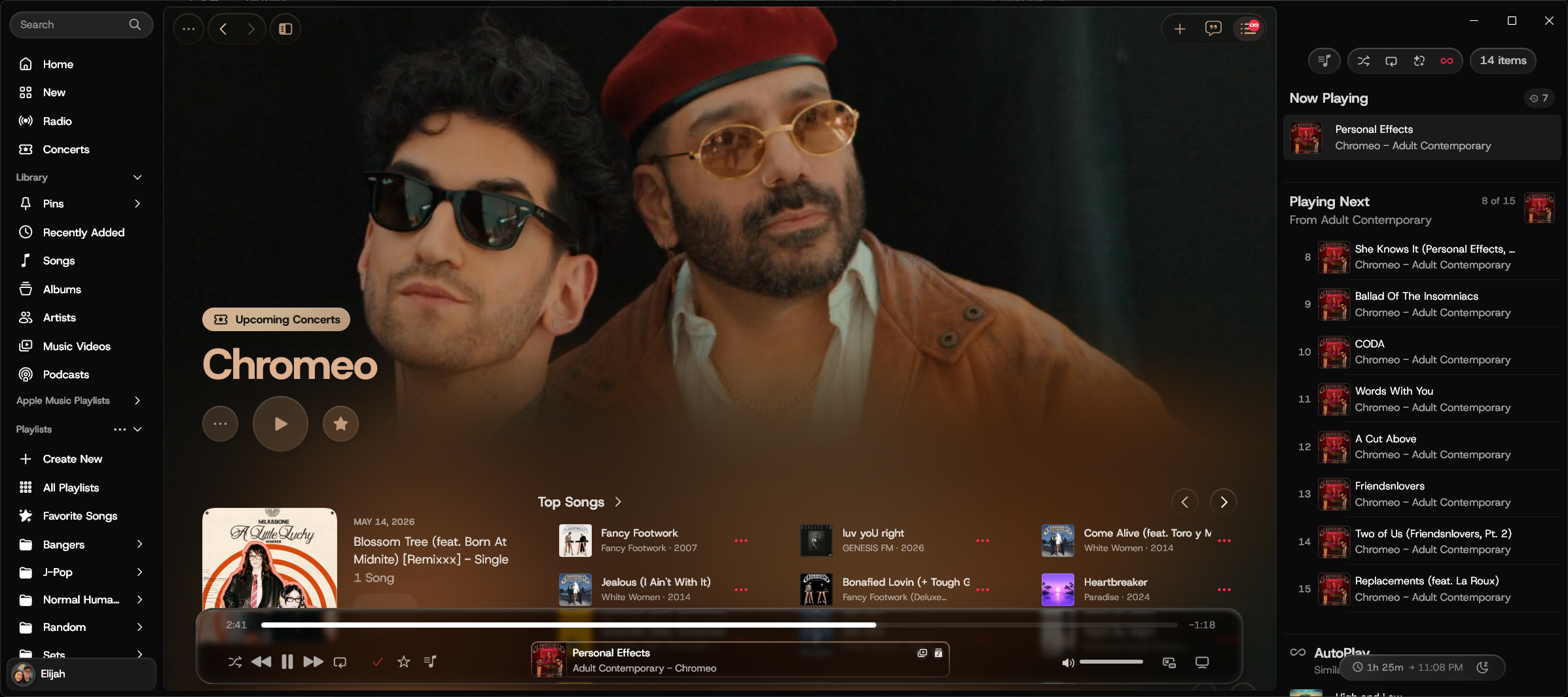
Task: Open the Elijah profile button
Action: pyautogui.click(x=81, y=674)
